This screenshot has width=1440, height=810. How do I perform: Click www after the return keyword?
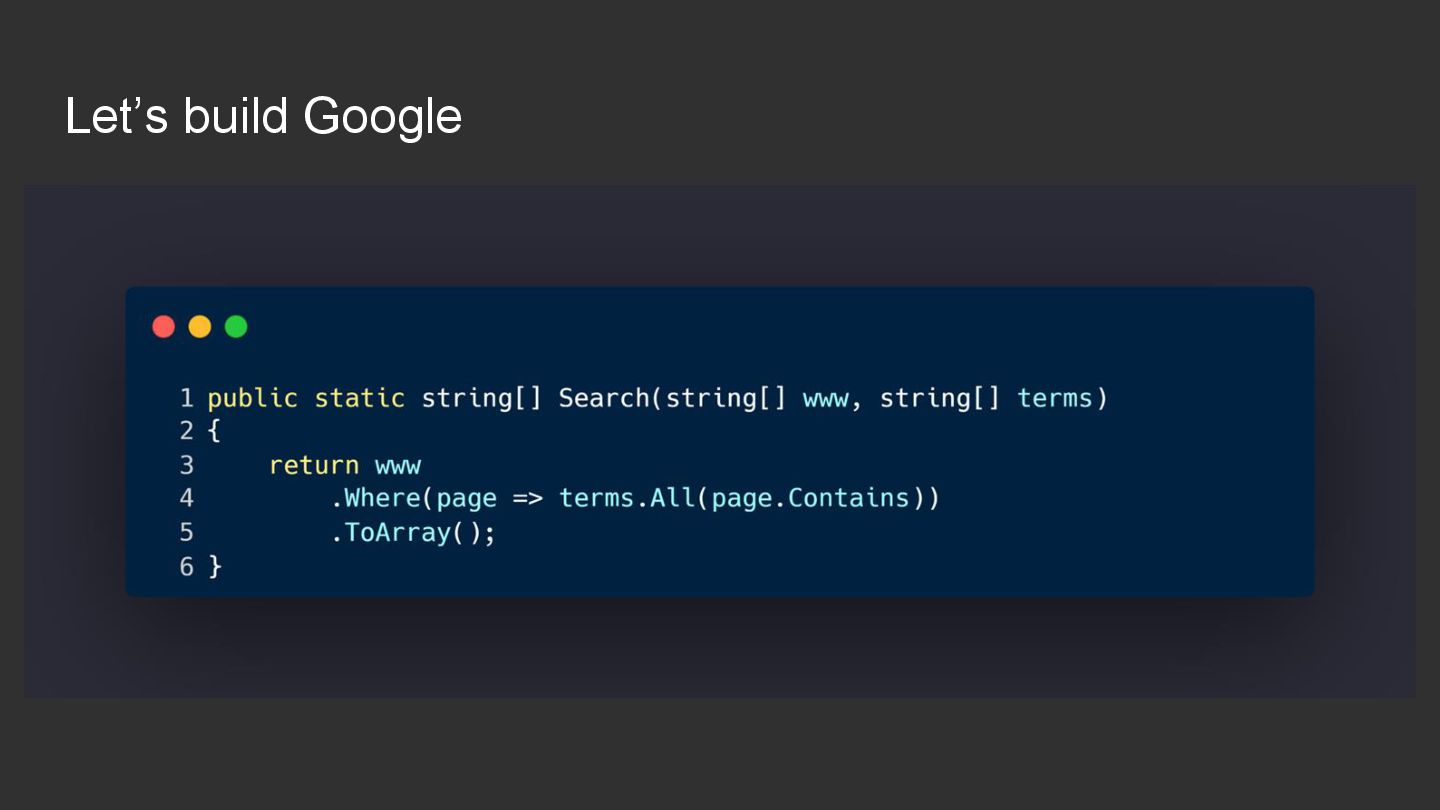398,466
